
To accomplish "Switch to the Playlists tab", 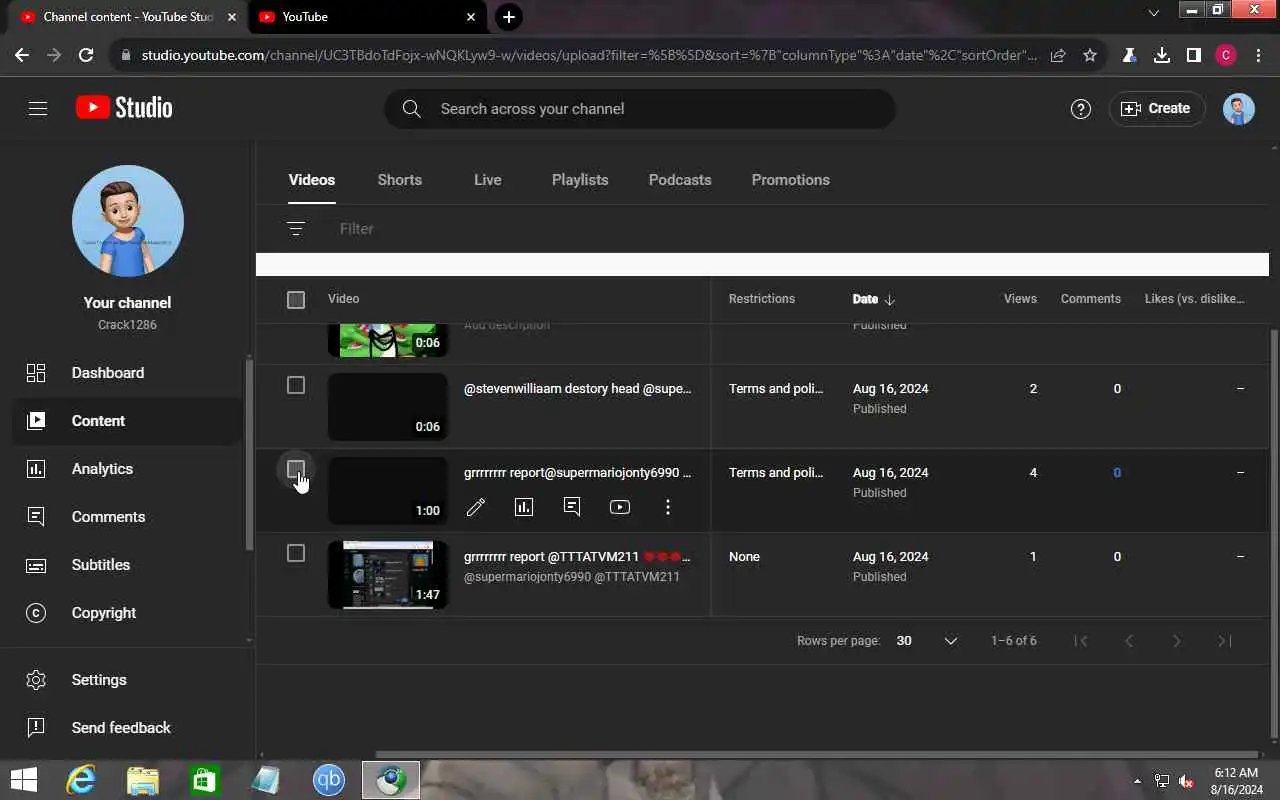I will (x=580, y=180).
